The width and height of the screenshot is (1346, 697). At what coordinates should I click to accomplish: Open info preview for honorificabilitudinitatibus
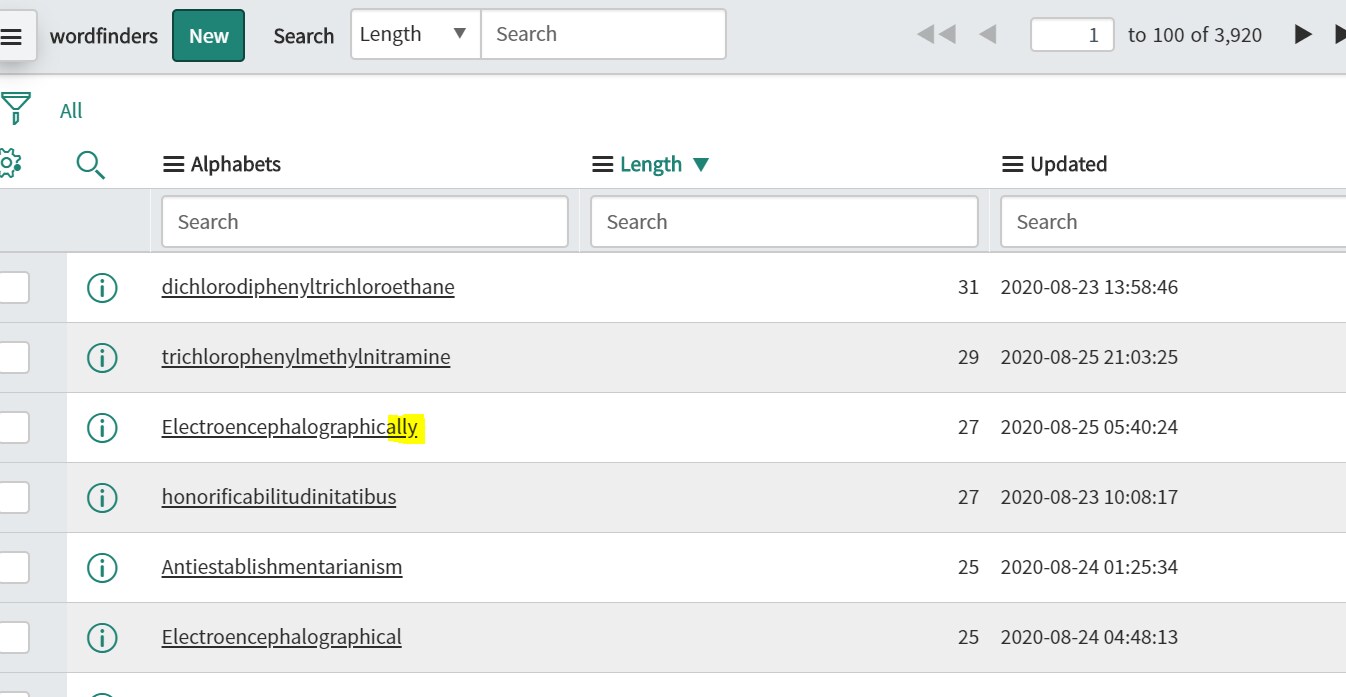coord(102,497)
